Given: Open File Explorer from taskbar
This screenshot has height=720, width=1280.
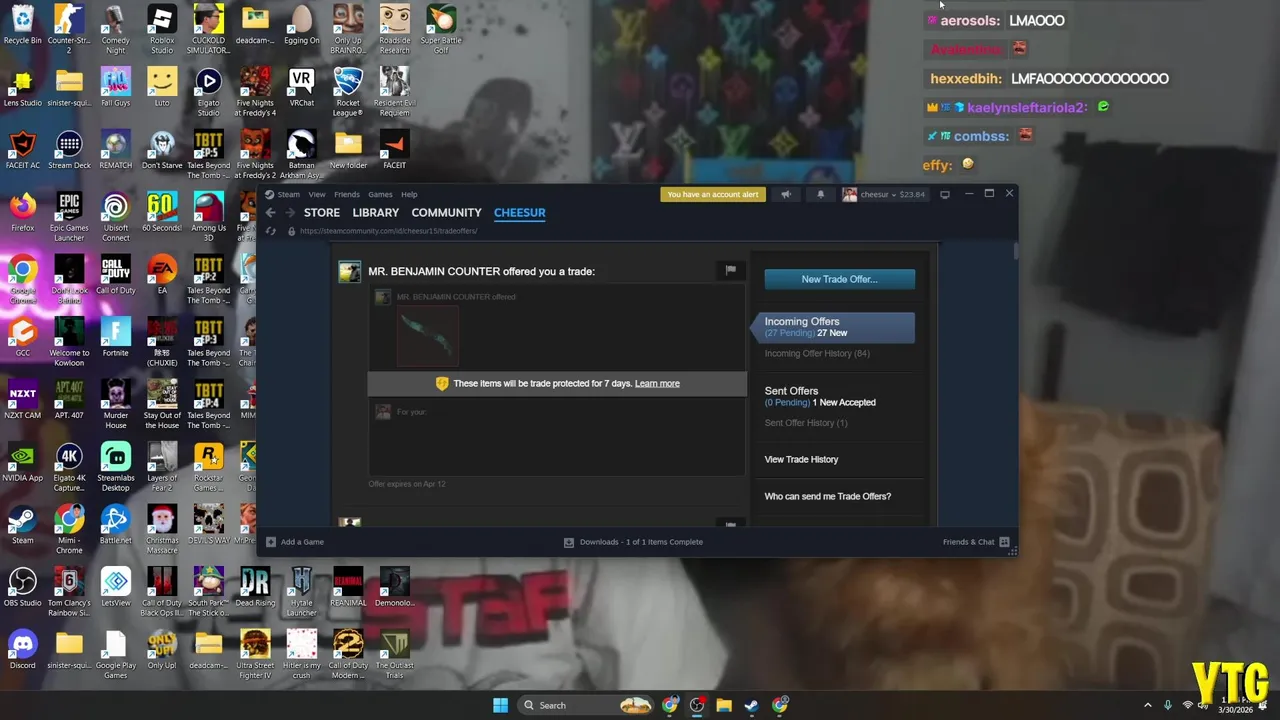Looking at the screenshot, I should (x=723, y=705).
